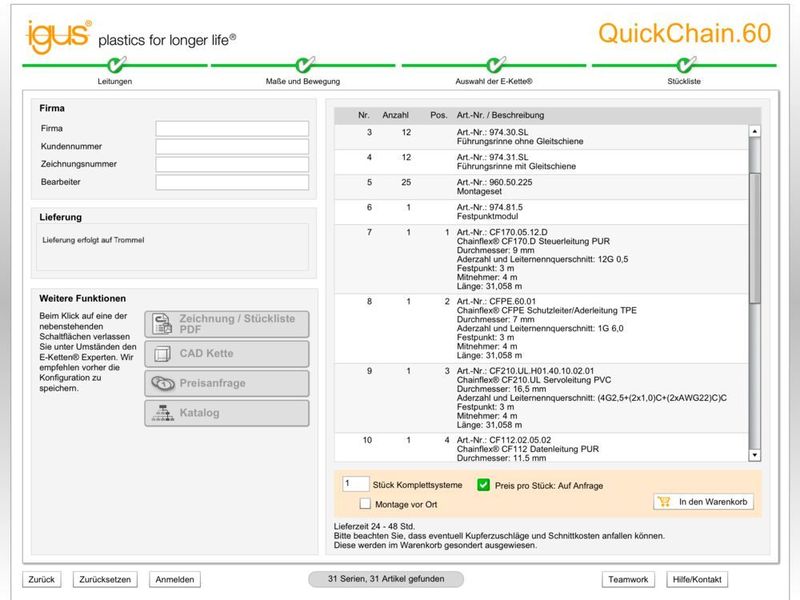This screenshot has width=800, height=600.
Task: Click the Anmelden button
Action: [x=175, y=579]
